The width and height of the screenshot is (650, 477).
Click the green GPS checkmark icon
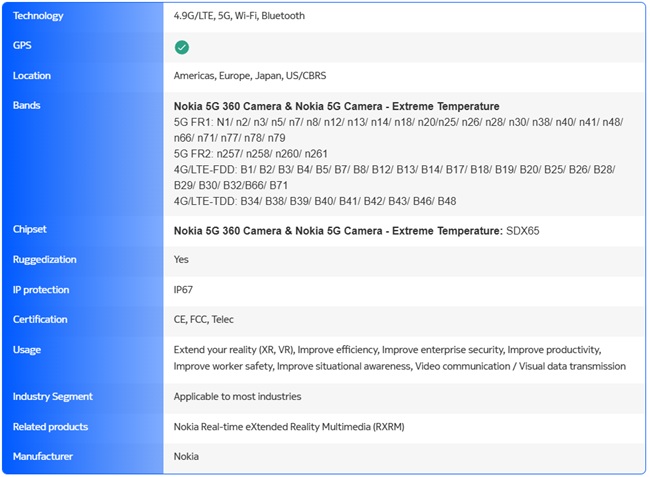coord(181,47)
